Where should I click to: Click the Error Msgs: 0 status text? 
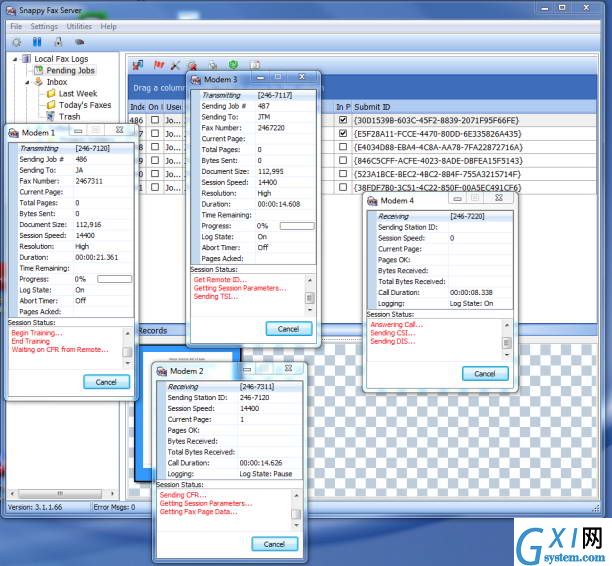(x=114, y=507)
